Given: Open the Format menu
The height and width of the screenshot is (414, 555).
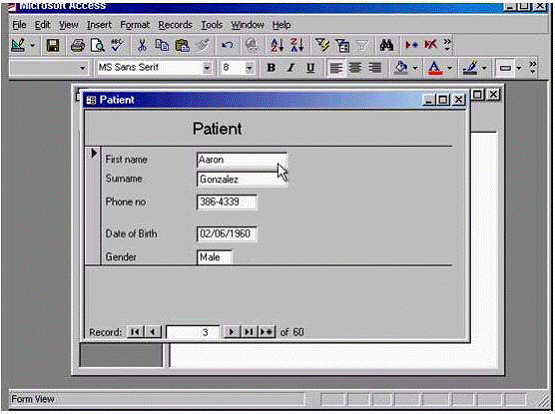Looking at the screenshot, I should point(135,25).
